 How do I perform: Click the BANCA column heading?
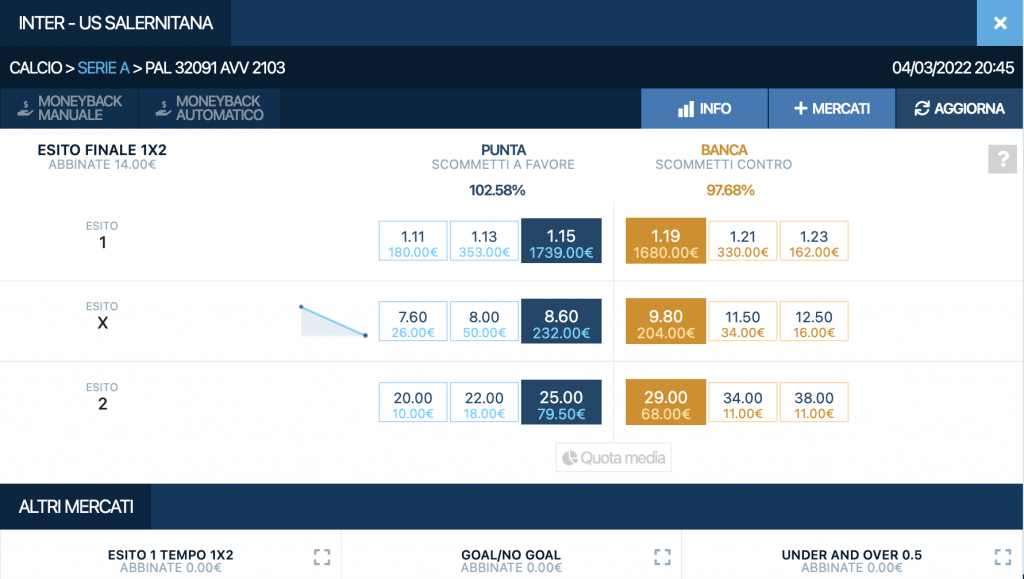coord(724,149)
